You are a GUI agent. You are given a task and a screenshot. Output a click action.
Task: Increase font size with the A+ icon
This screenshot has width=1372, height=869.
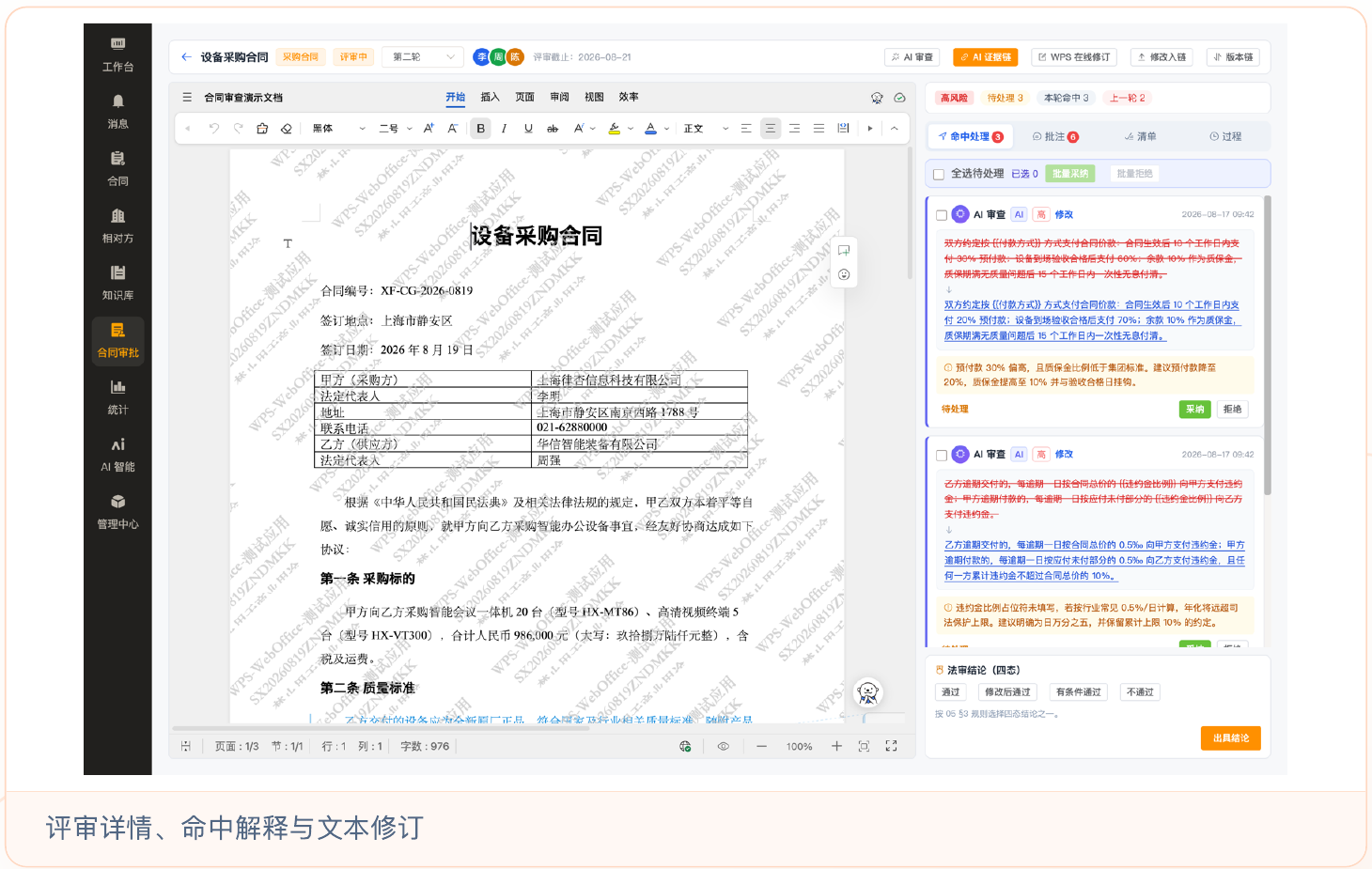429,129
